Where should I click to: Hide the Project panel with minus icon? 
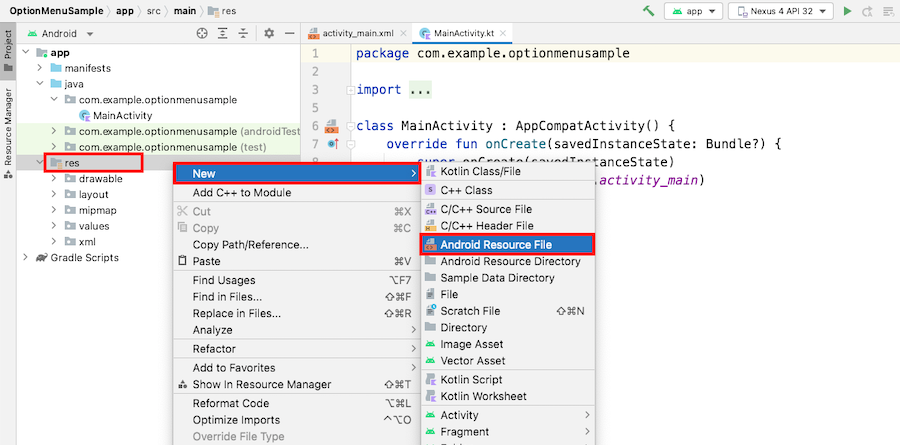pos(289,33)
